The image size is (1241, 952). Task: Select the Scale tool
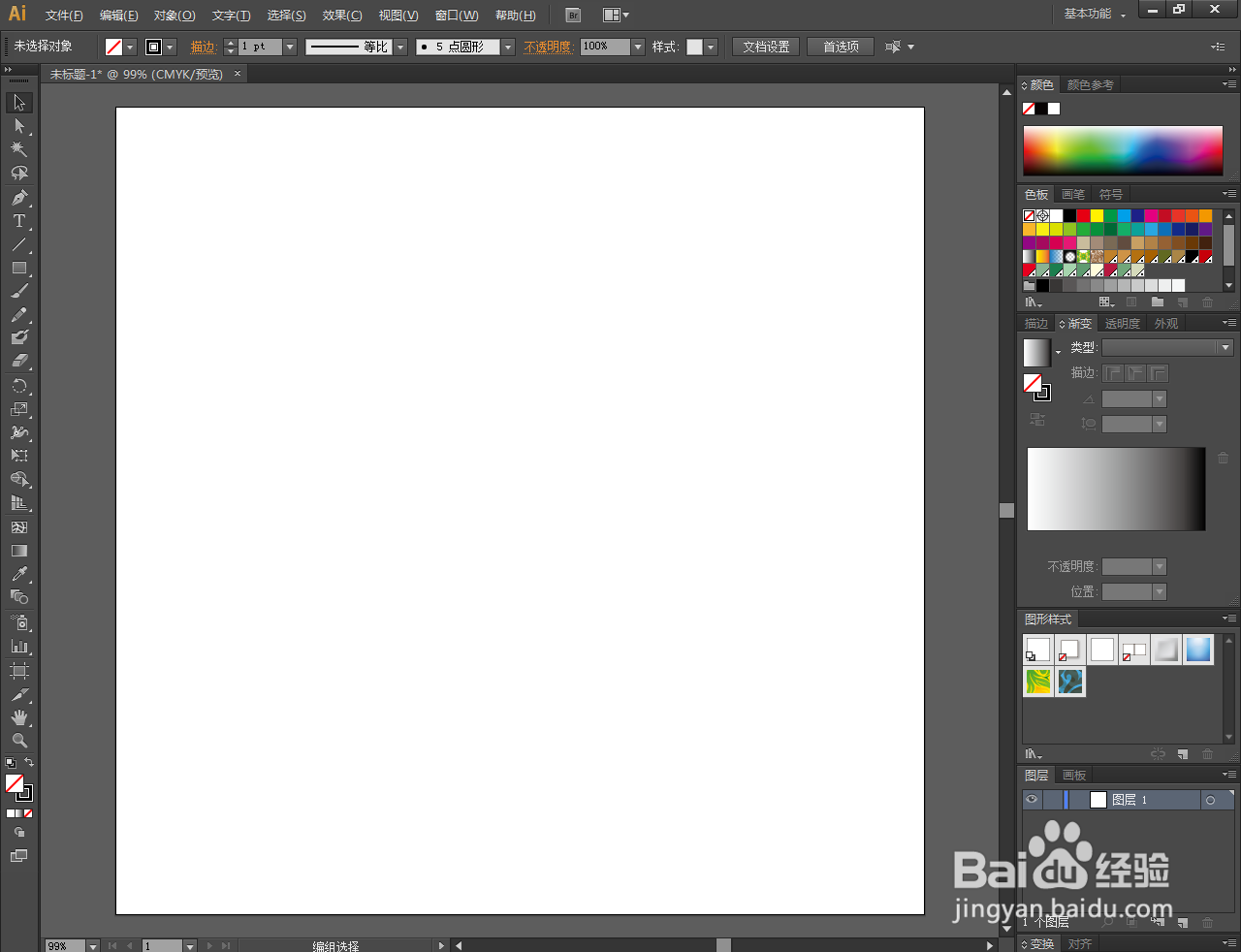pyautogui.click(x=19, y=409)
